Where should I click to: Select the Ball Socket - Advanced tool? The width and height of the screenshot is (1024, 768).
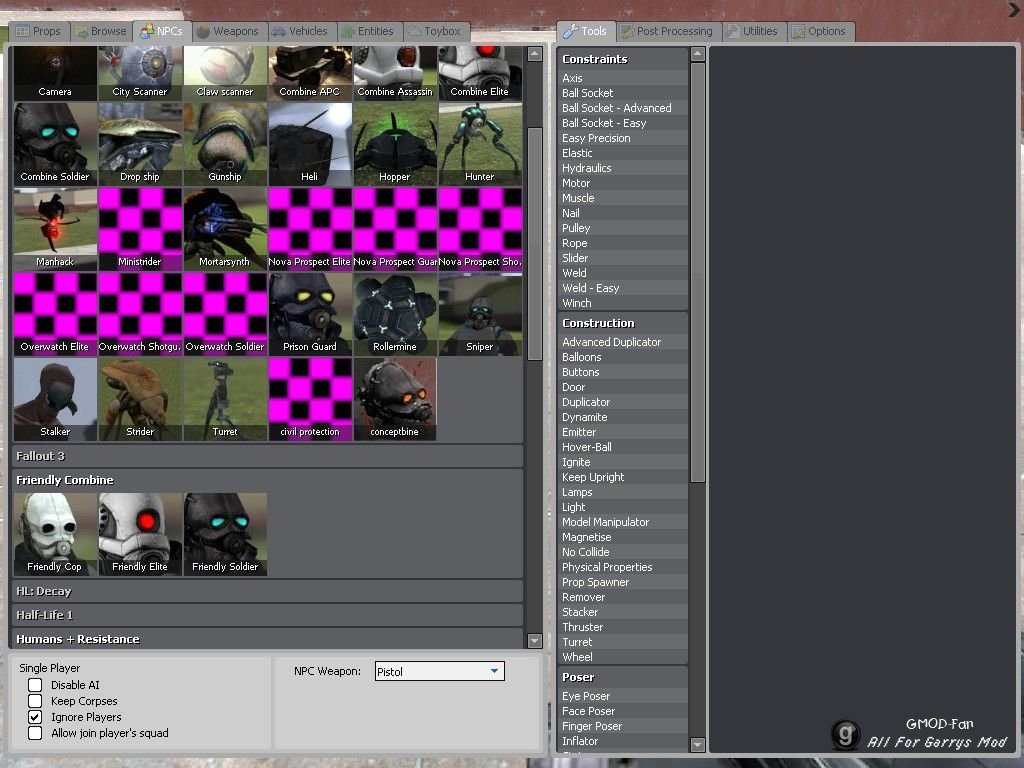pyautogui.click(x=623, y=108)
